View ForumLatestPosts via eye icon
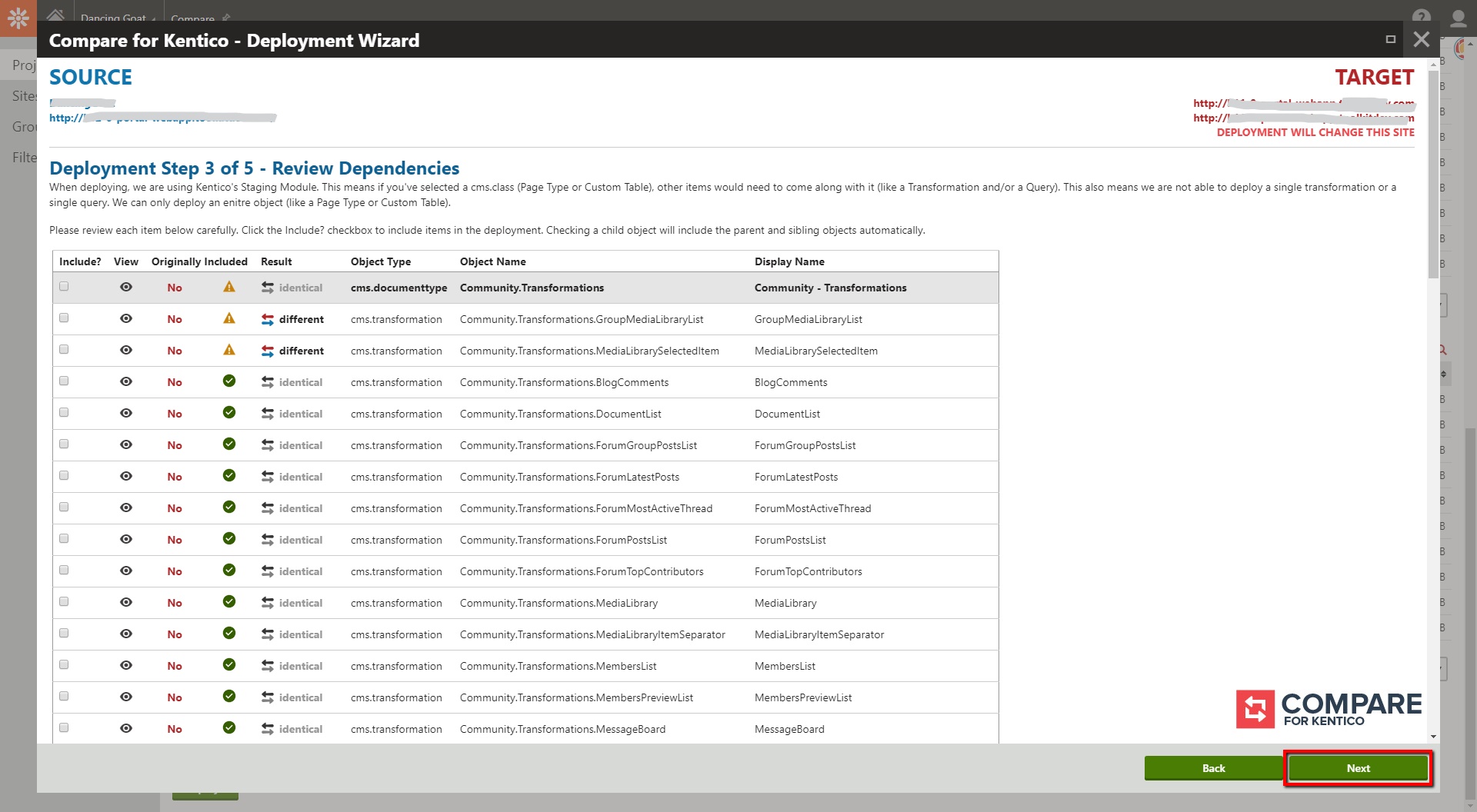The height and width of the screenshot is (812, 1477). point(126,476)
